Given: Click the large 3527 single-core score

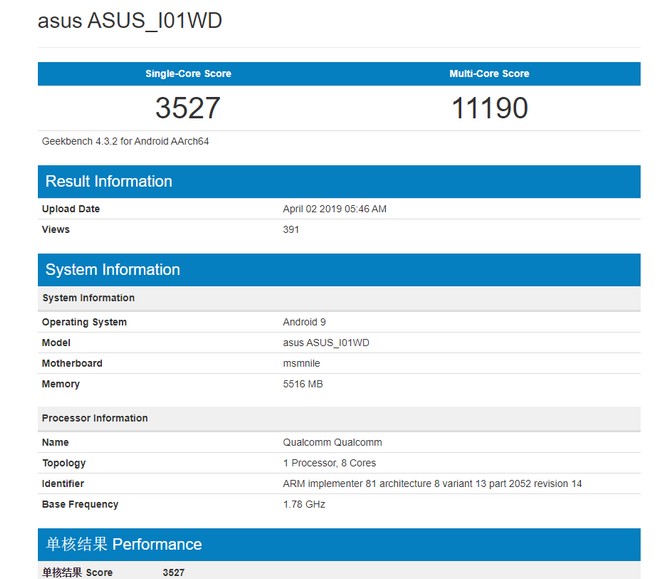Looking at the screenshot, I should click(x=187, y=108).
